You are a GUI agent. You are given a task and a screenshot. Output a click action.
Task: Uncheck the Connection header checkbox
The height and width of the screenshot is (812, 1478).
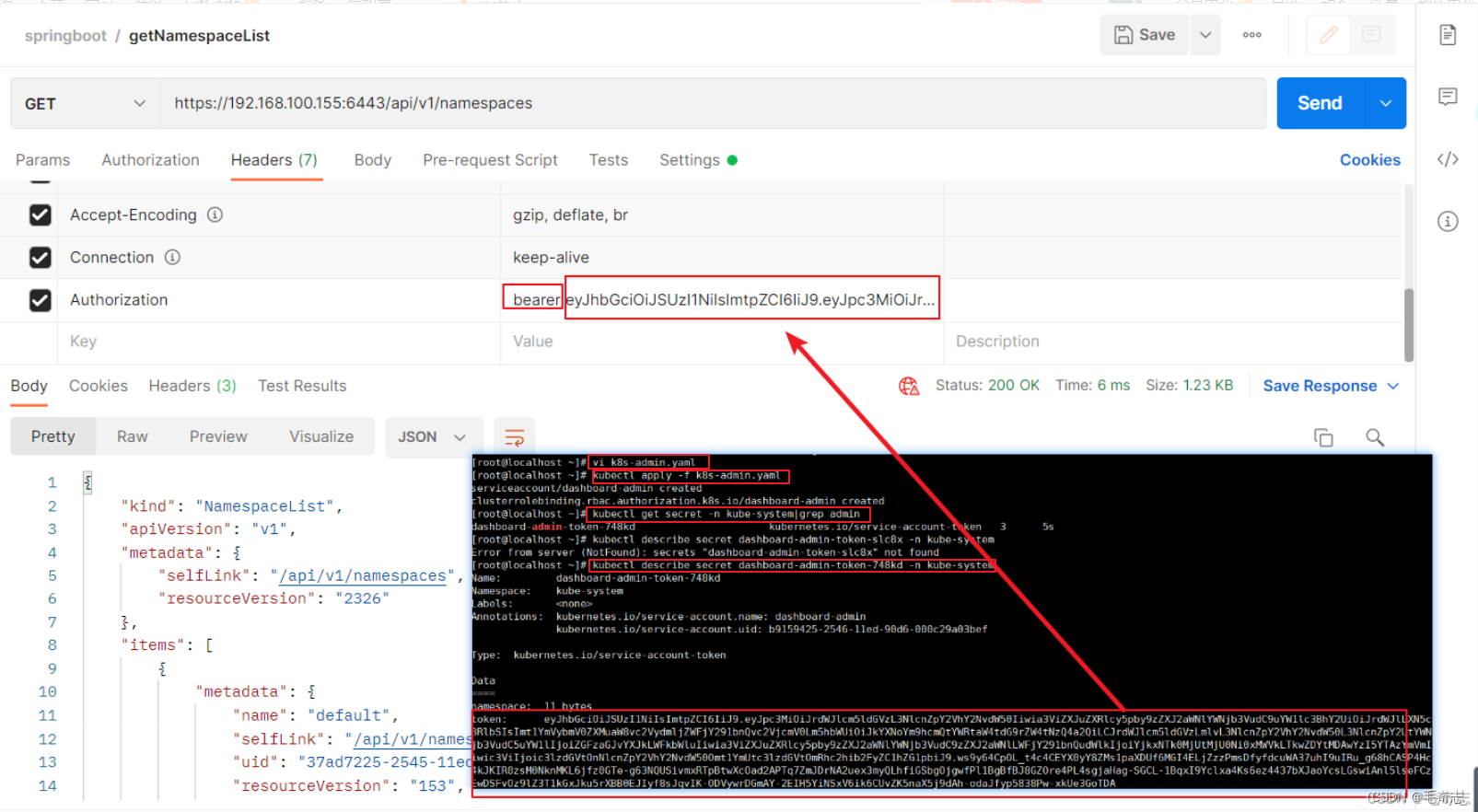(40, 258)
